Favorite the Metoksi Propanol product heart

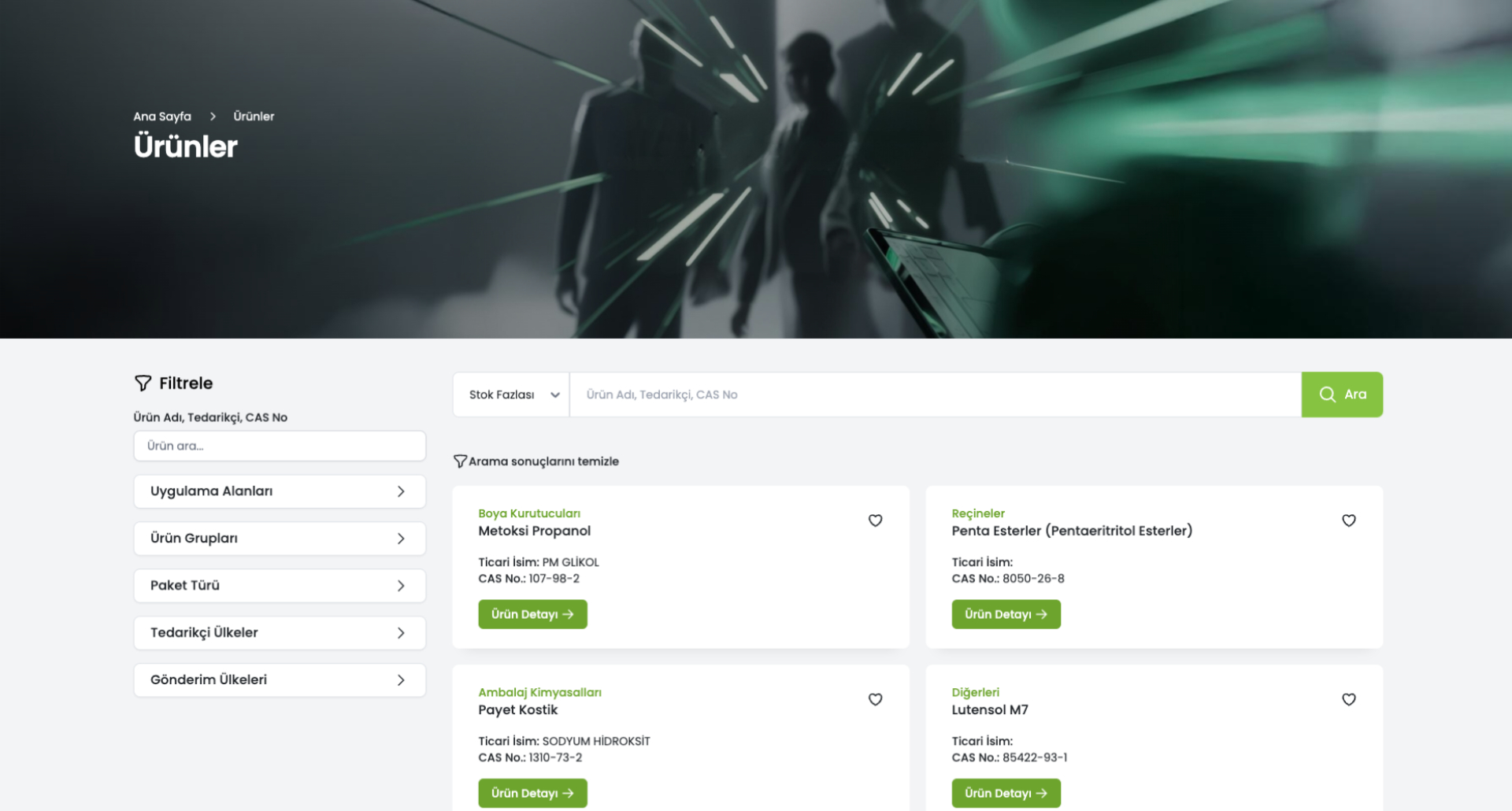(875, 520)
